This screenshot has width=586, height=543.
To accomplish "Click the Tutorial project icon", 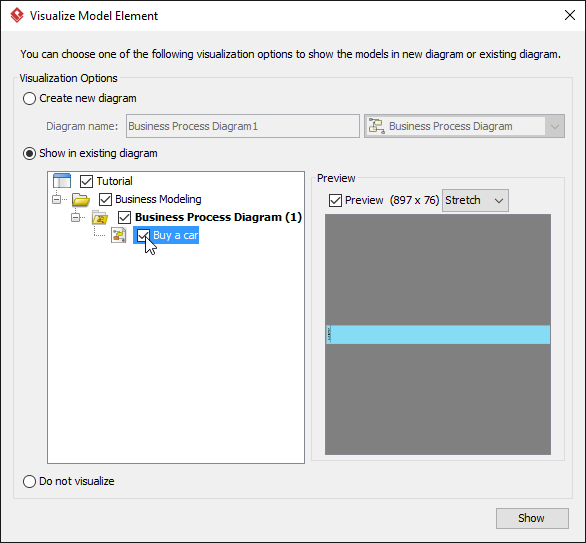I will point(62,181).
